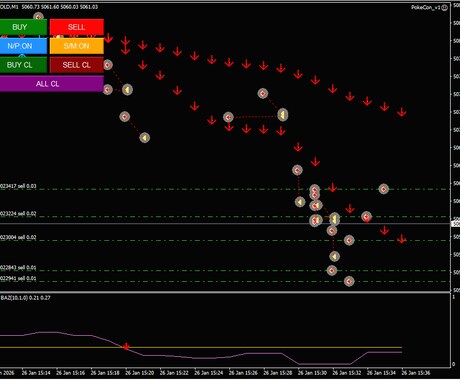Screen dimensions: 460x380
Task: Click the PokeCon_v1 expert advisor smiley icon
Action: [x=445, y=8]
